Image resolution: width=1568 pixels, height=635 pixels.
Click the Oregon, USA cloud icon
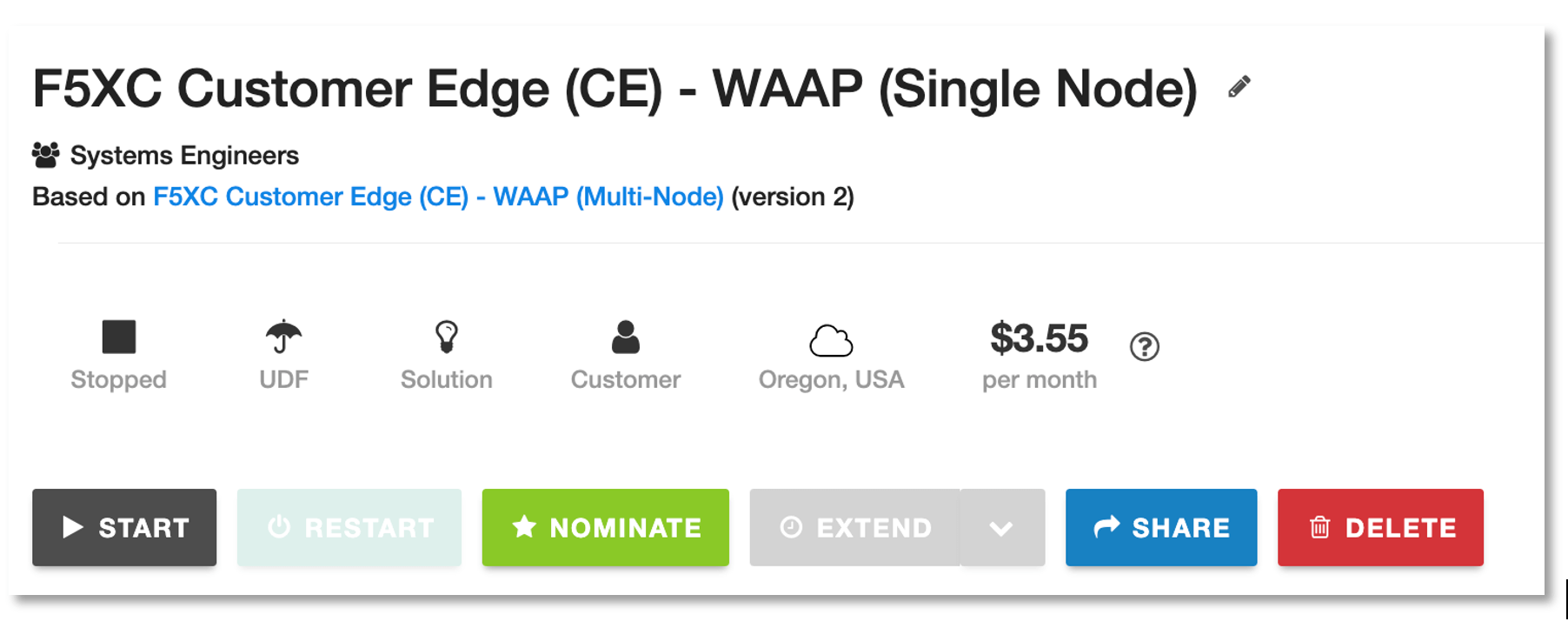[831, 341]
